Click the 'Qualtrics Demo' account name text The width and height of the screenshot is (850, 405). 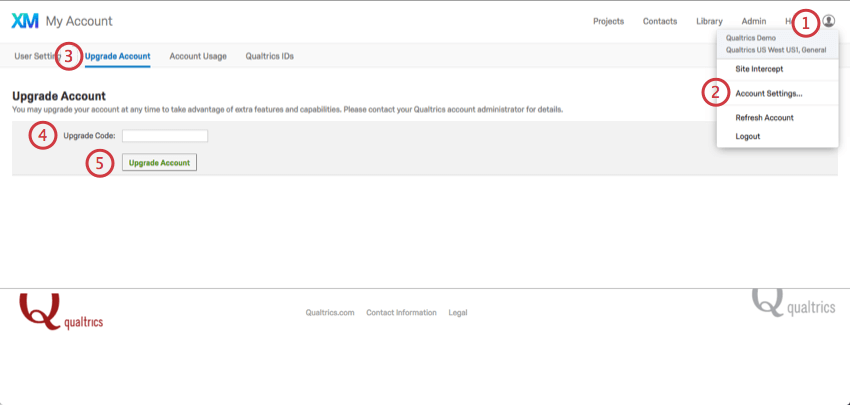coord(751,38)
